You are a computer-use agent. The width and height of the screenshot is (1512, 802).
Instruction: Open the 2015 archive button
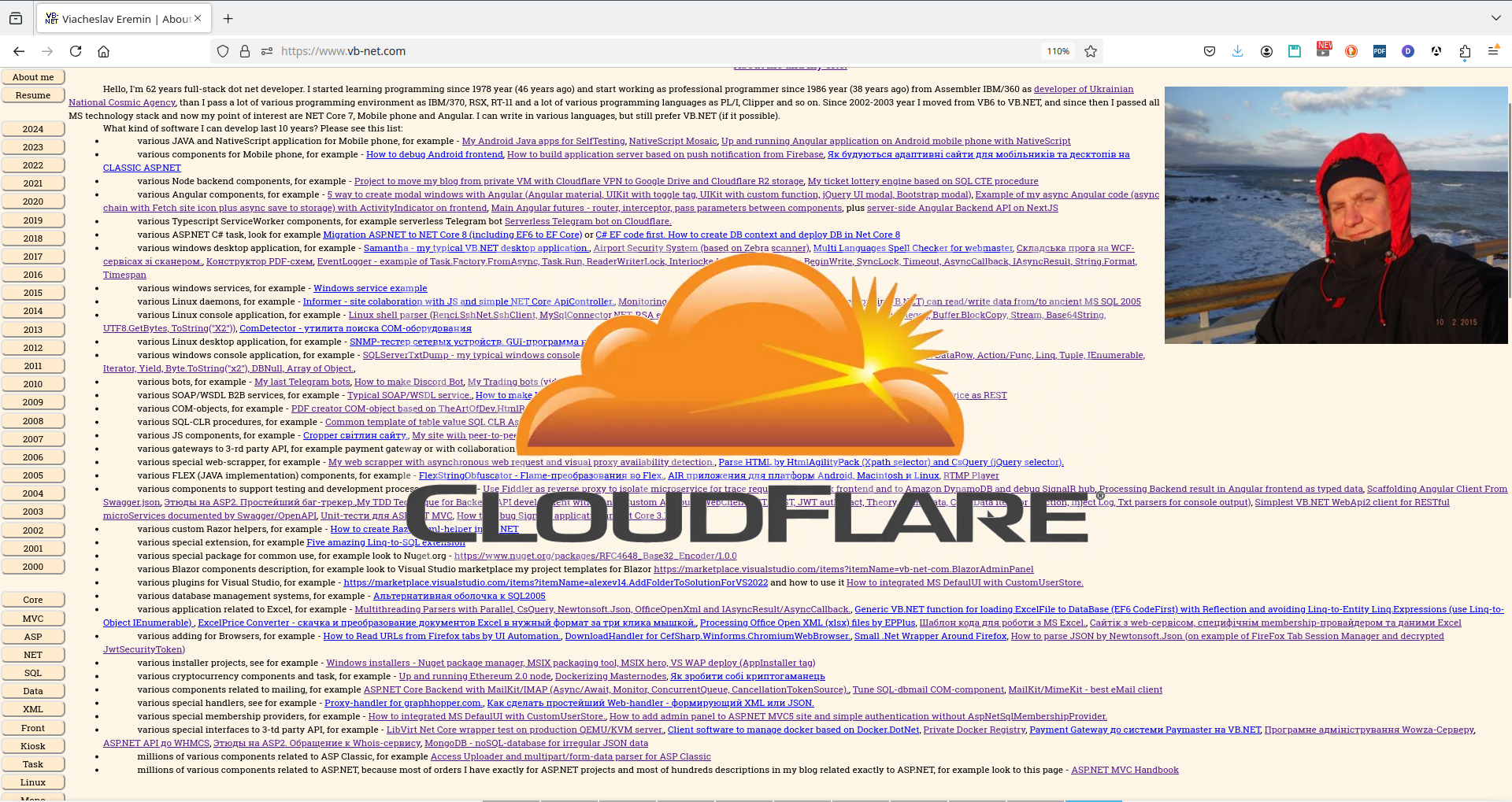click(x=33, y=293)
